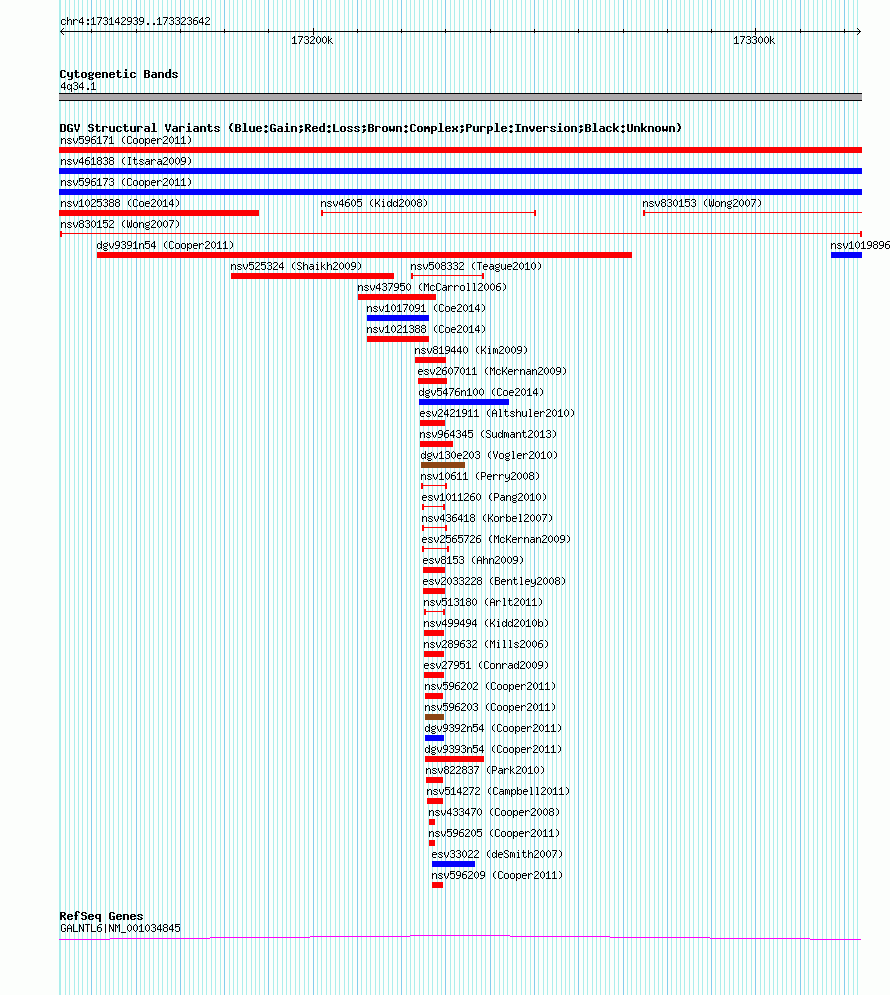Screen dimensions: 890x995
Task: Open the nsv10611 (Perry2008) label
Action: (x=480, y=476)
